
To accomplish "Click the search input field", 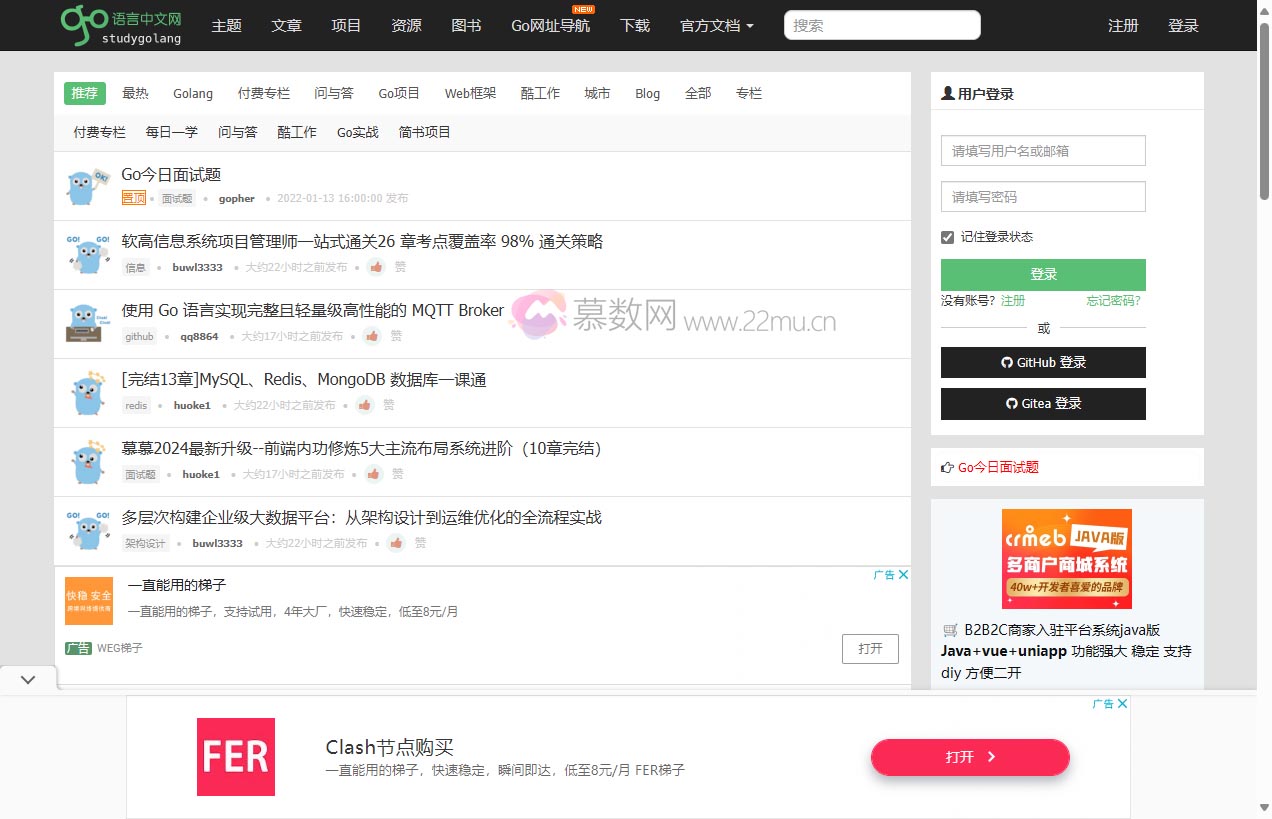I will [x=881, y=25].
